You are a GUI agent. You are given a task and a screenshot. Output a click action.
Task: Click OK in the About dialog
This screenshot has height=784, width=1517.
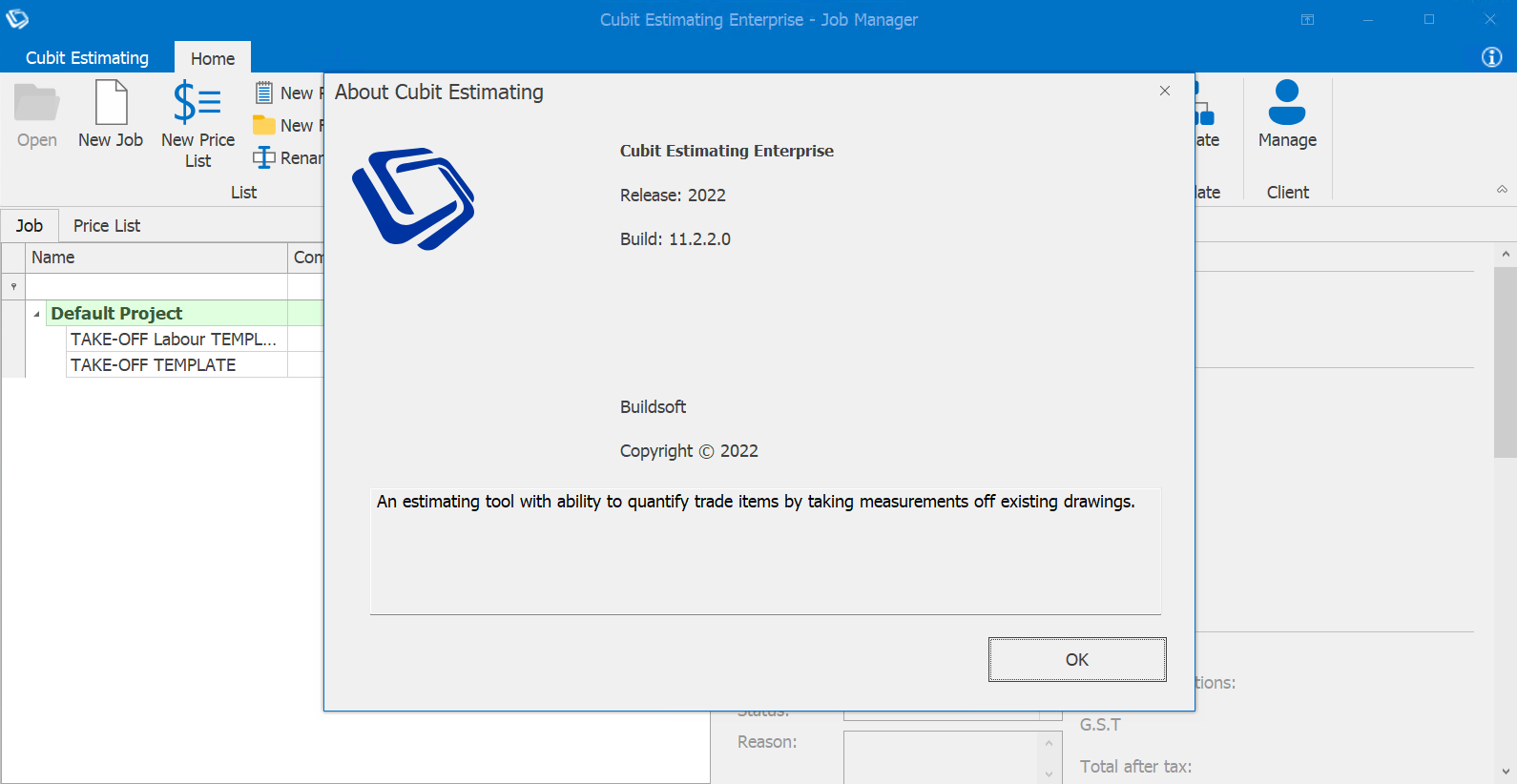[1077, 659]
